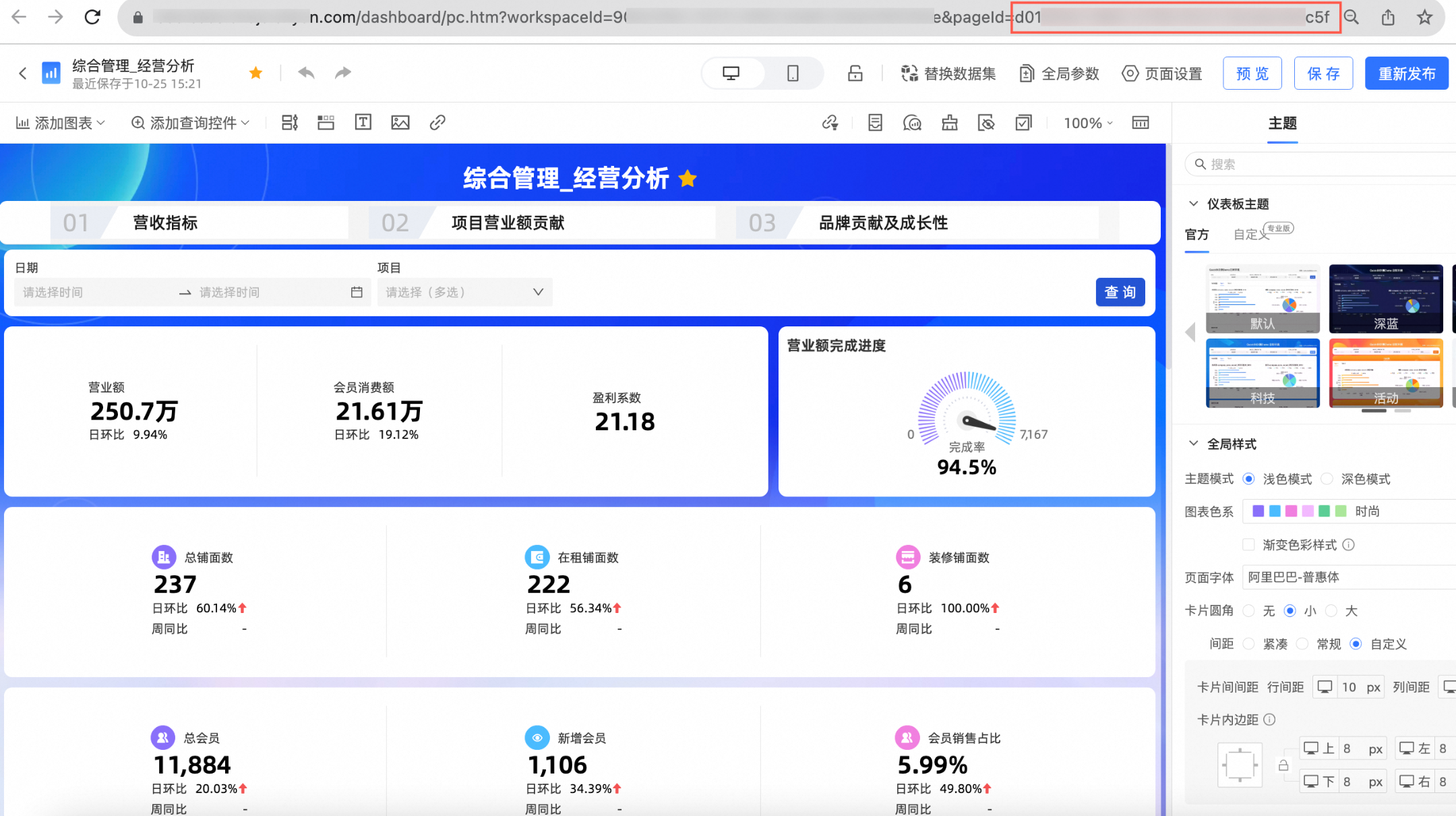Click the undo arrow
The width and height of the screenshot is (1456, 816).
[306, 73]
